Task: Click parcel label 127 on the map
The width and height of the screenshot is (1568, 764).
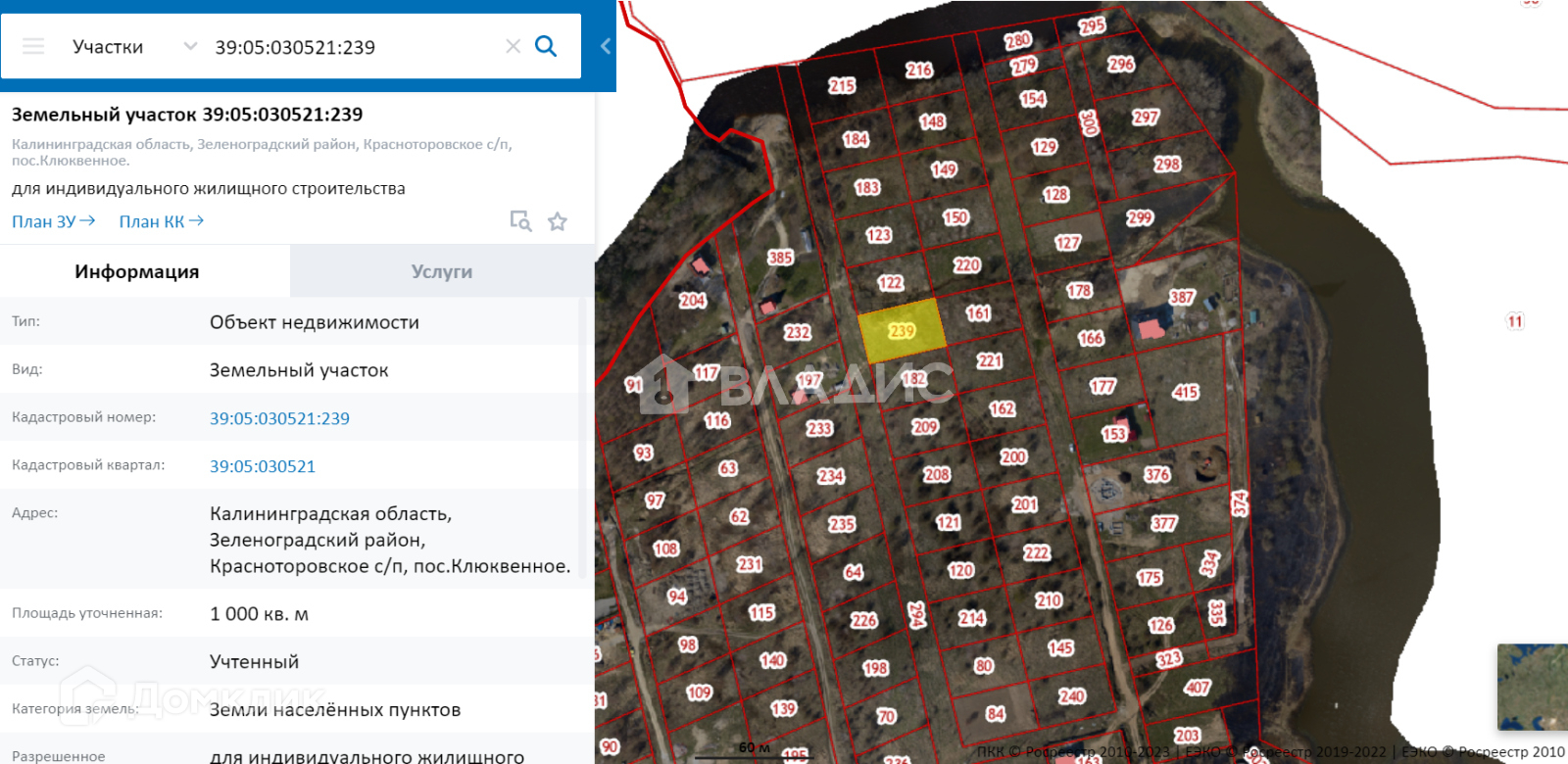Action: (x=1068, y=242)
